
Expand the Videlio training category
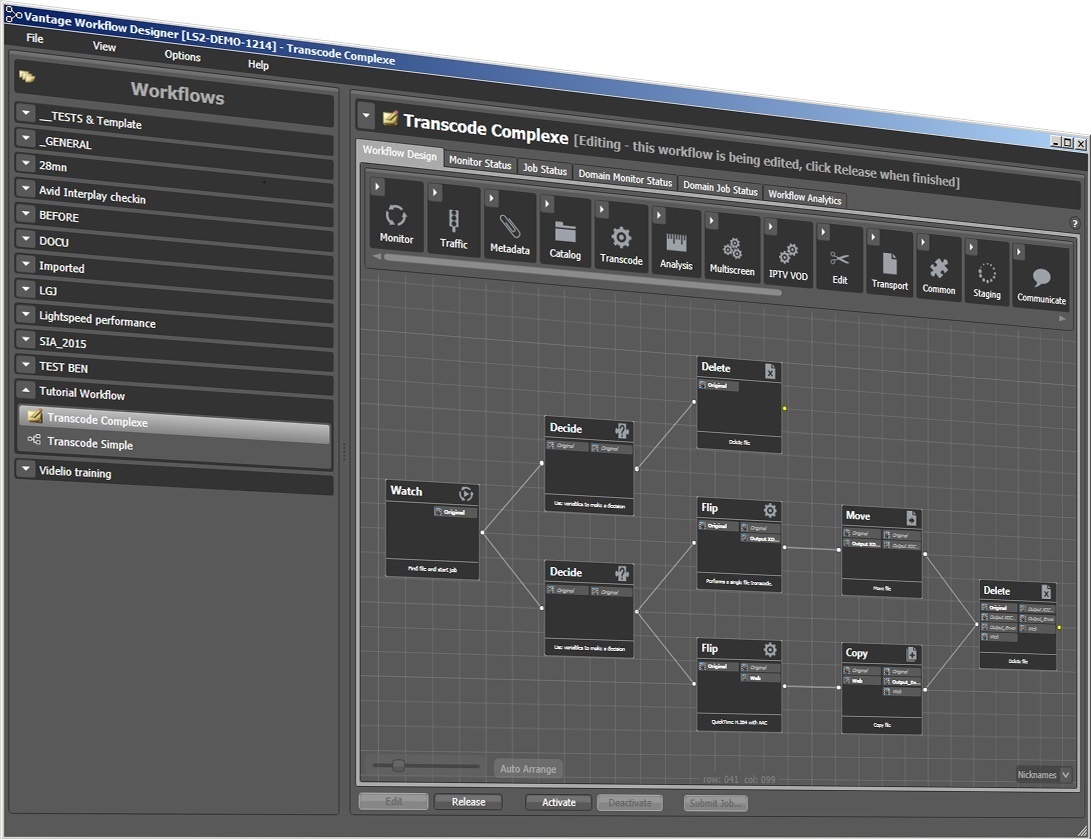click(x=26, y=469)
